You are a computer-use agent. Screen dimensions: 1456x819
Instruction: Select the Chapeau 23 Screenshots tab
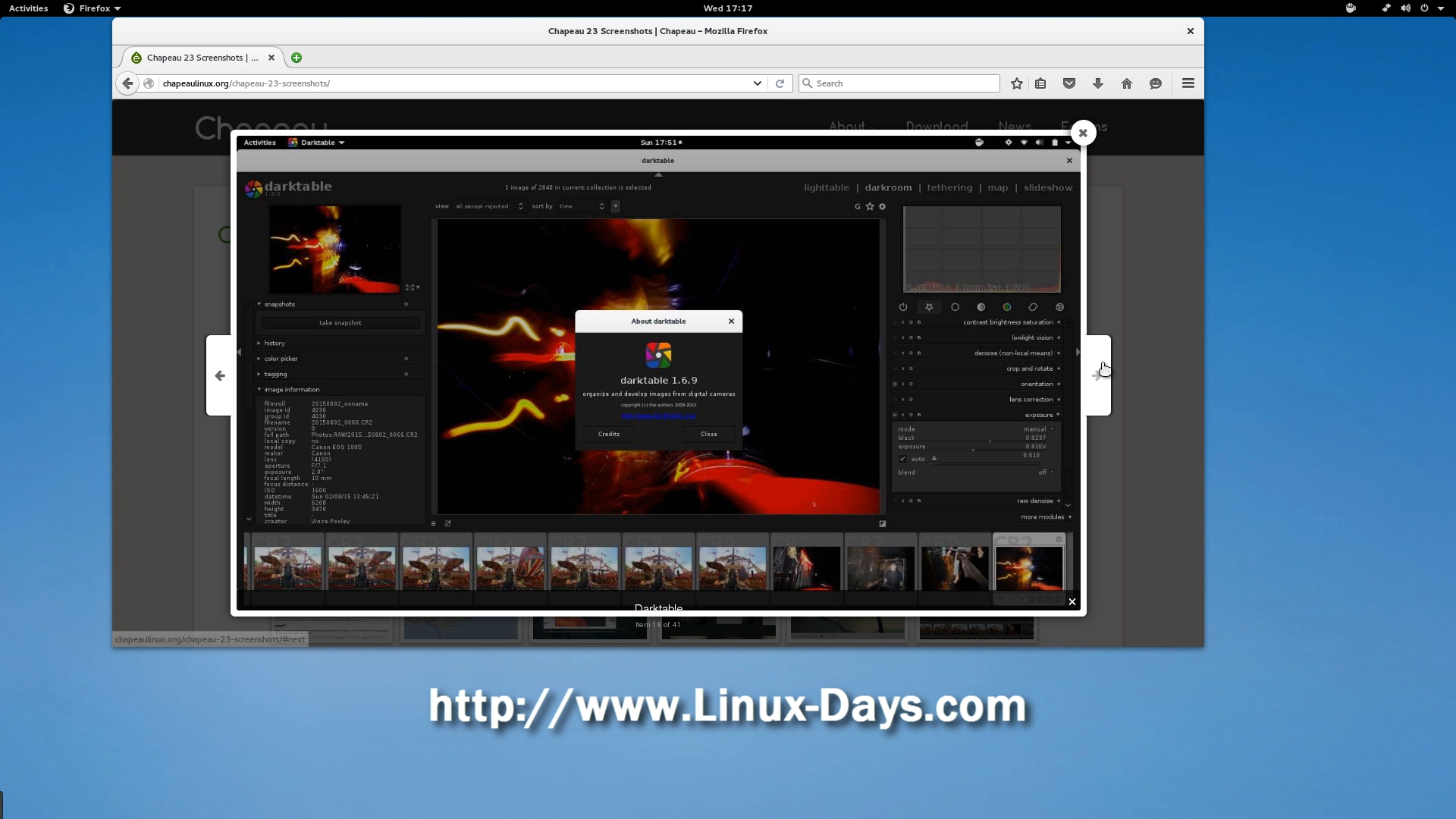coord(202,58)
